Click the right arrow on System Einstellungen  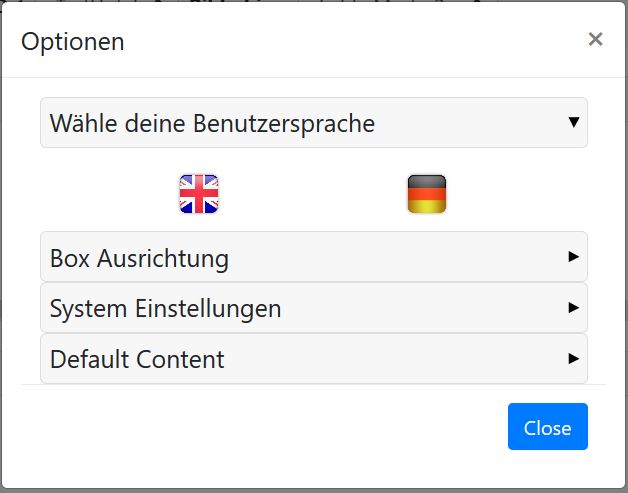[x=574, y=308]
